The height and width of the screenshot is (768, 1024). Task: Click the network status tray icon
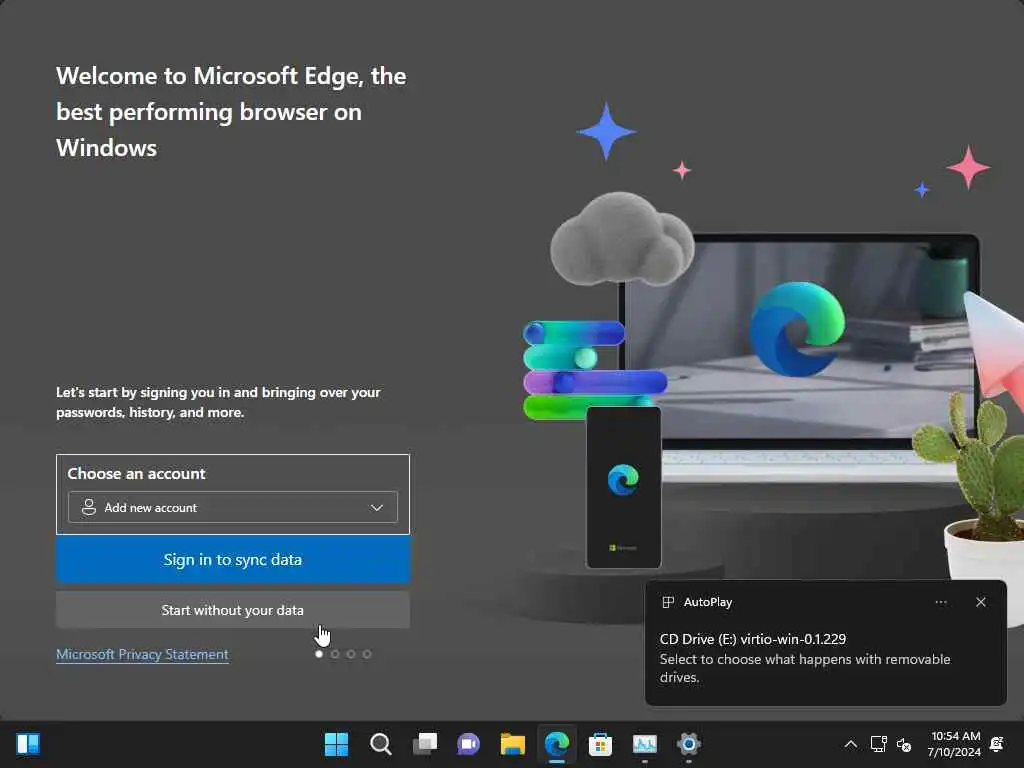(x=879, y=744)
